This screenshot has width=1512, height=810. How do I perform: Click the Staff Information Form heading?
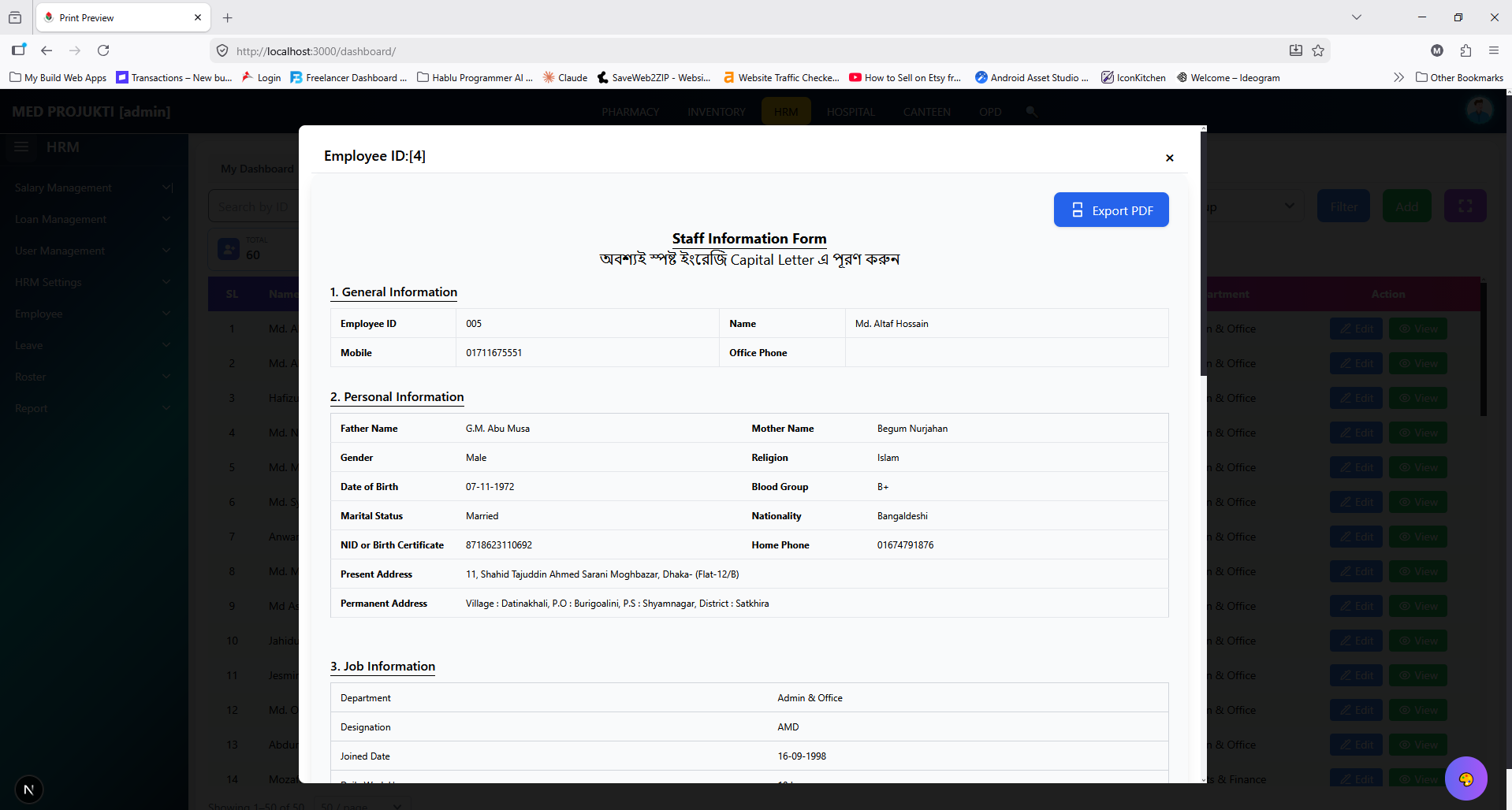749,239
